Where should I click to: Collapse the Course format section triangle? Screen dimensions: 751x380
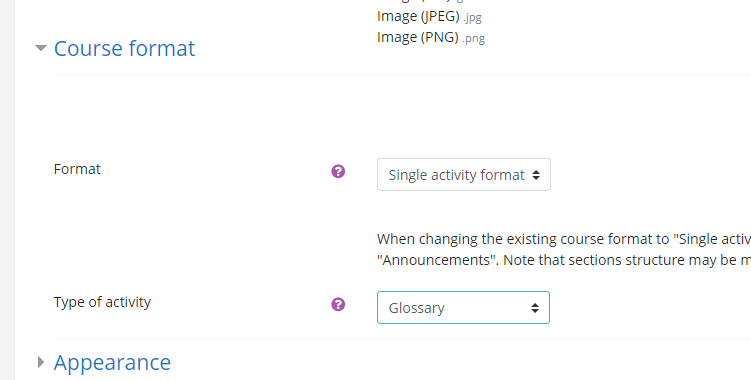click(41, 48)
